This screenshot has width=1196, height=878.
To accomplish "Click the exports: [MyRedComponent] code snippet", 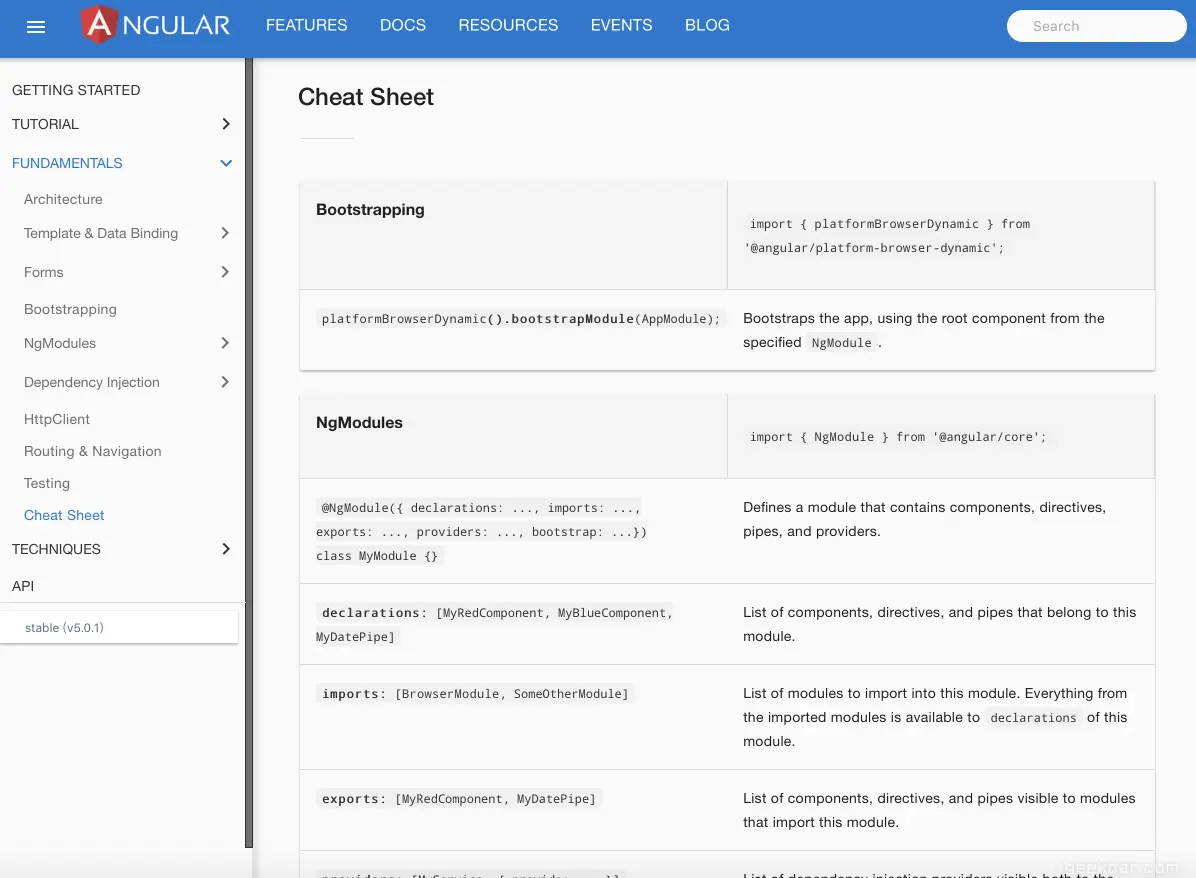I will point(459,799).
